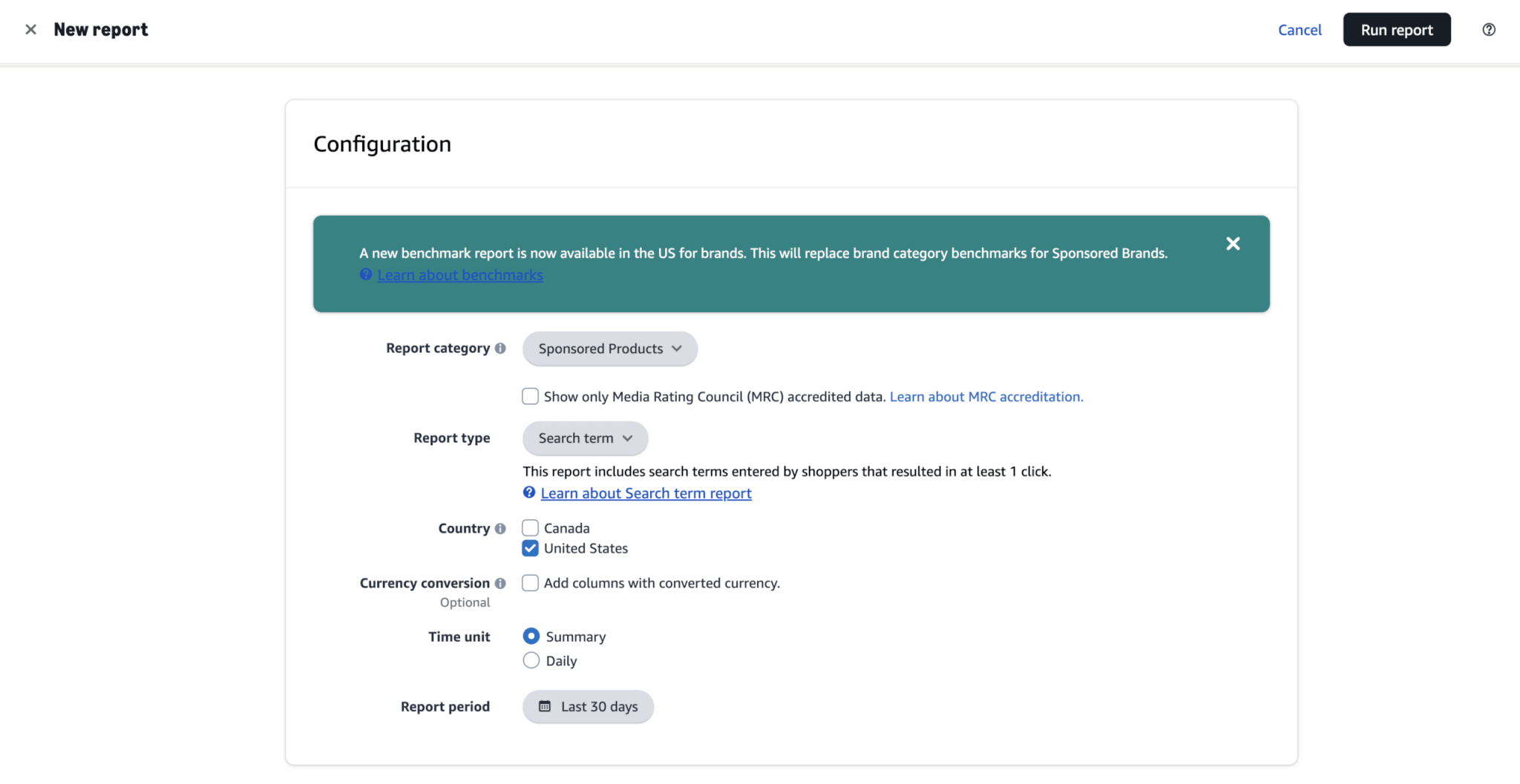Open the Last 30 days period picker
Screen dimensions: 1520x784
588,707
